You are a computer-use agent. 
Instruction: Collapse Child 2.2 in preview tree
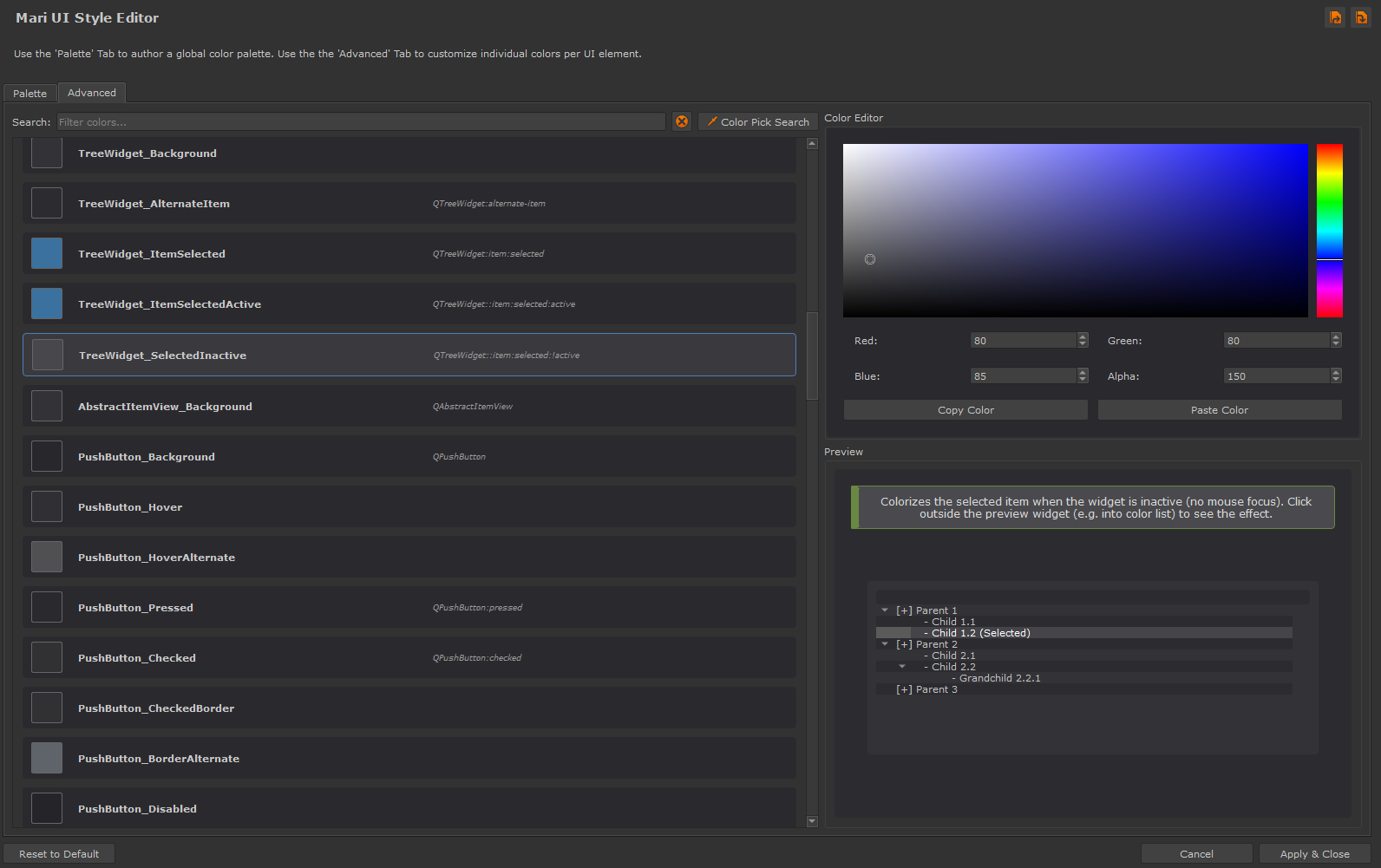902,667
